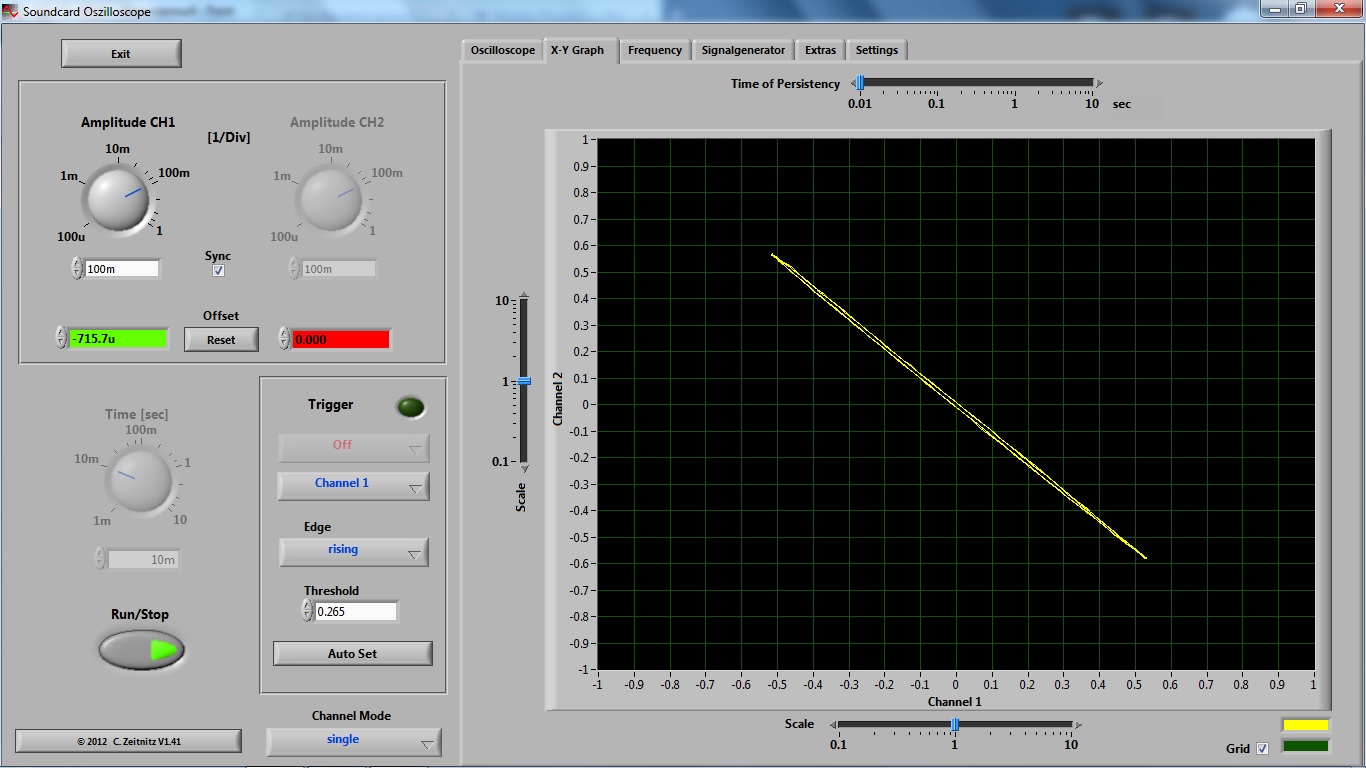Screen dimensions: 1366x768
Task: Click the Trigger indicator LED
Action: pos(410,407)
